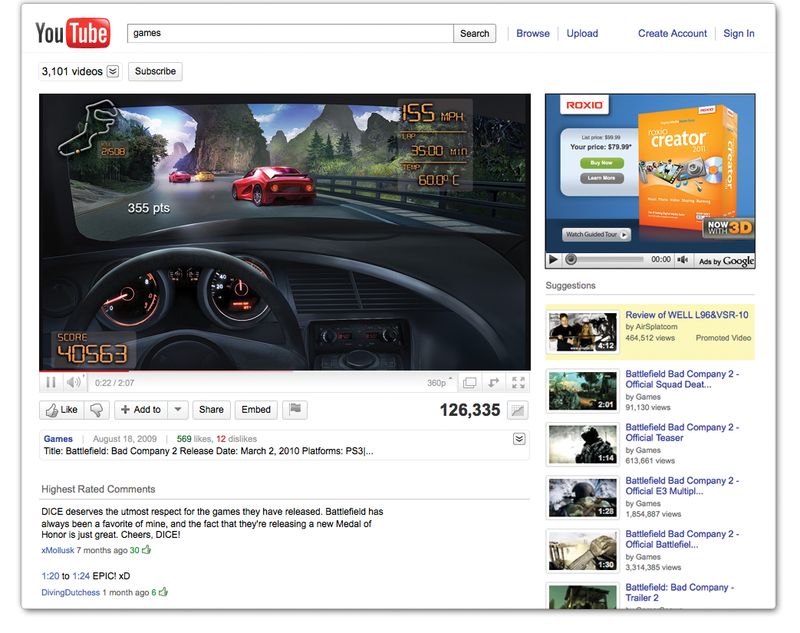
Task: Click the YouTube logo
Action: (72, 33)
